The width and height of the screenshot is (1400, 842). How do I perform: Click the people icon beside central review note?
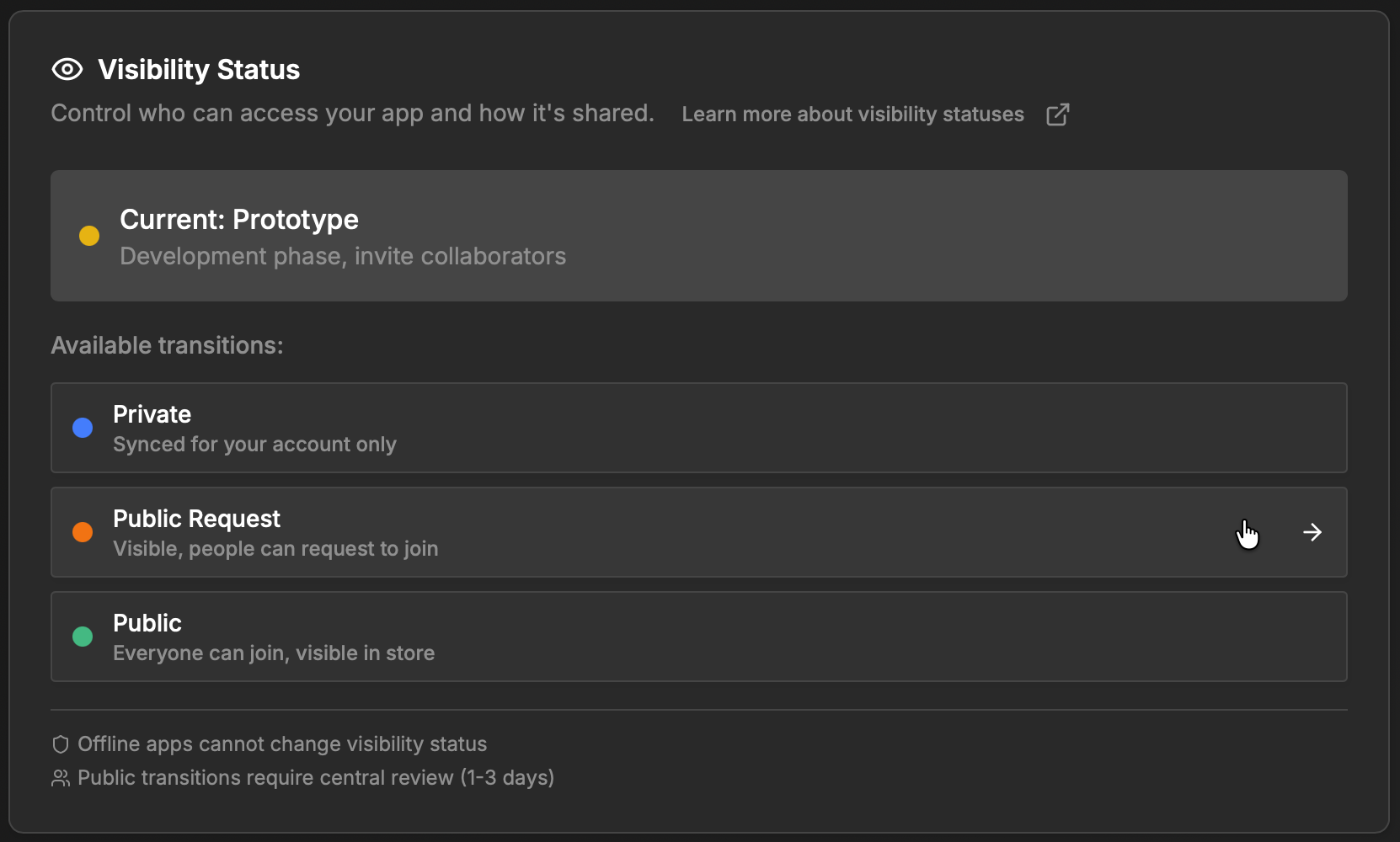tap(60, 778)
